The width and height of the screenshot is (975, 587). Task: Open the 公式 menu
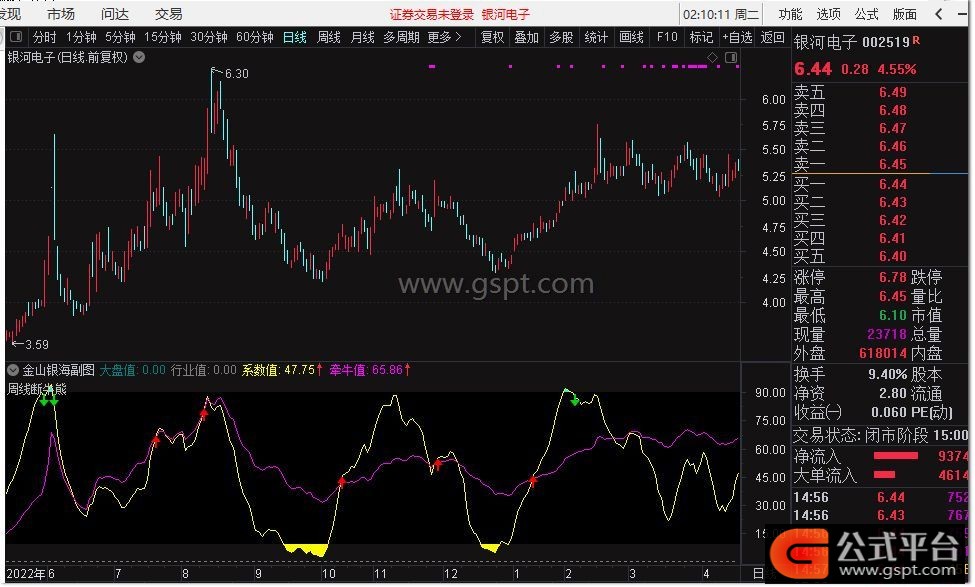[x=866, y=14]
